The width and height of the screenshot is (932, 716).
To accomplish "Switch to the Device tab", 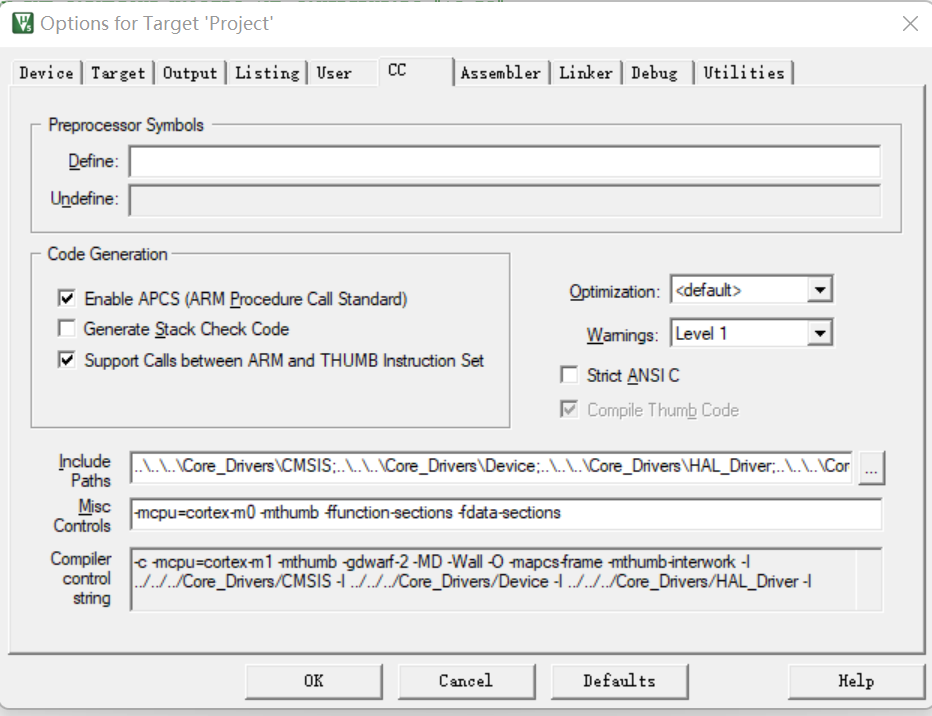I will pos(46,73).
